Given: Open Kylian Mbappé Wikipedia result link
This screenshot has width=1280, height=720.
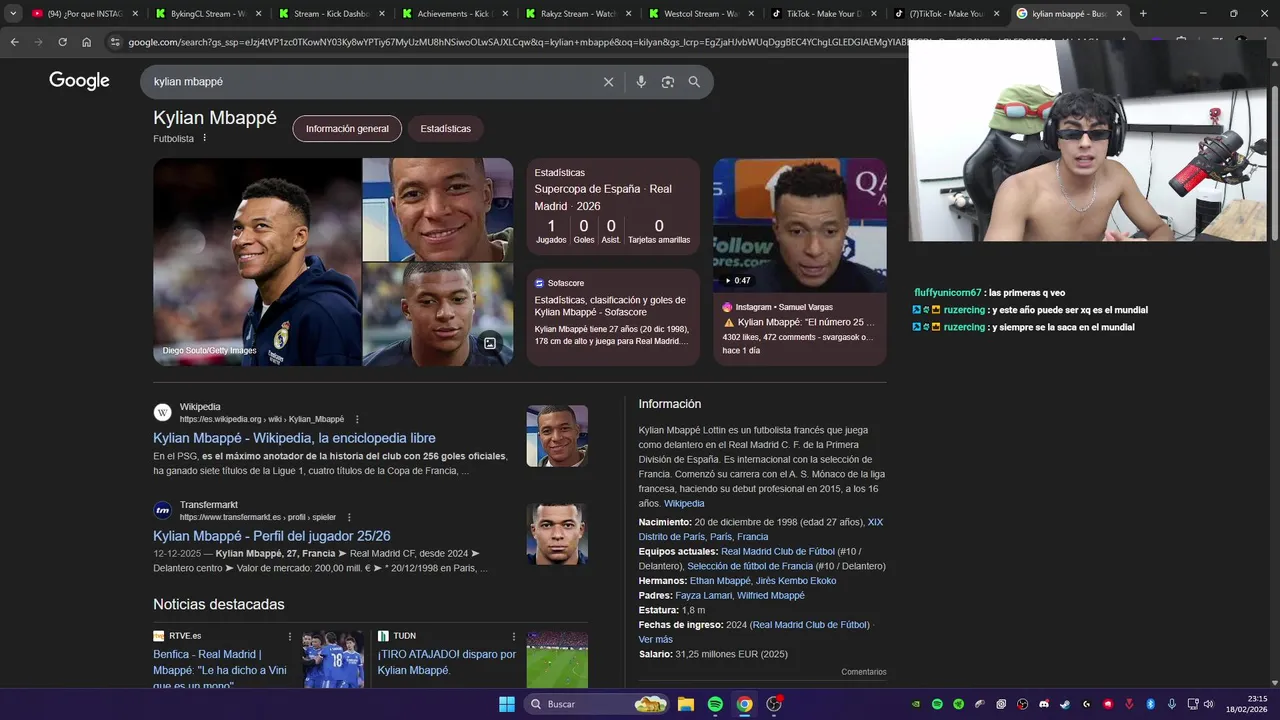Looking at the screenshot, I should pyautogui.click(x=294, y=438).
